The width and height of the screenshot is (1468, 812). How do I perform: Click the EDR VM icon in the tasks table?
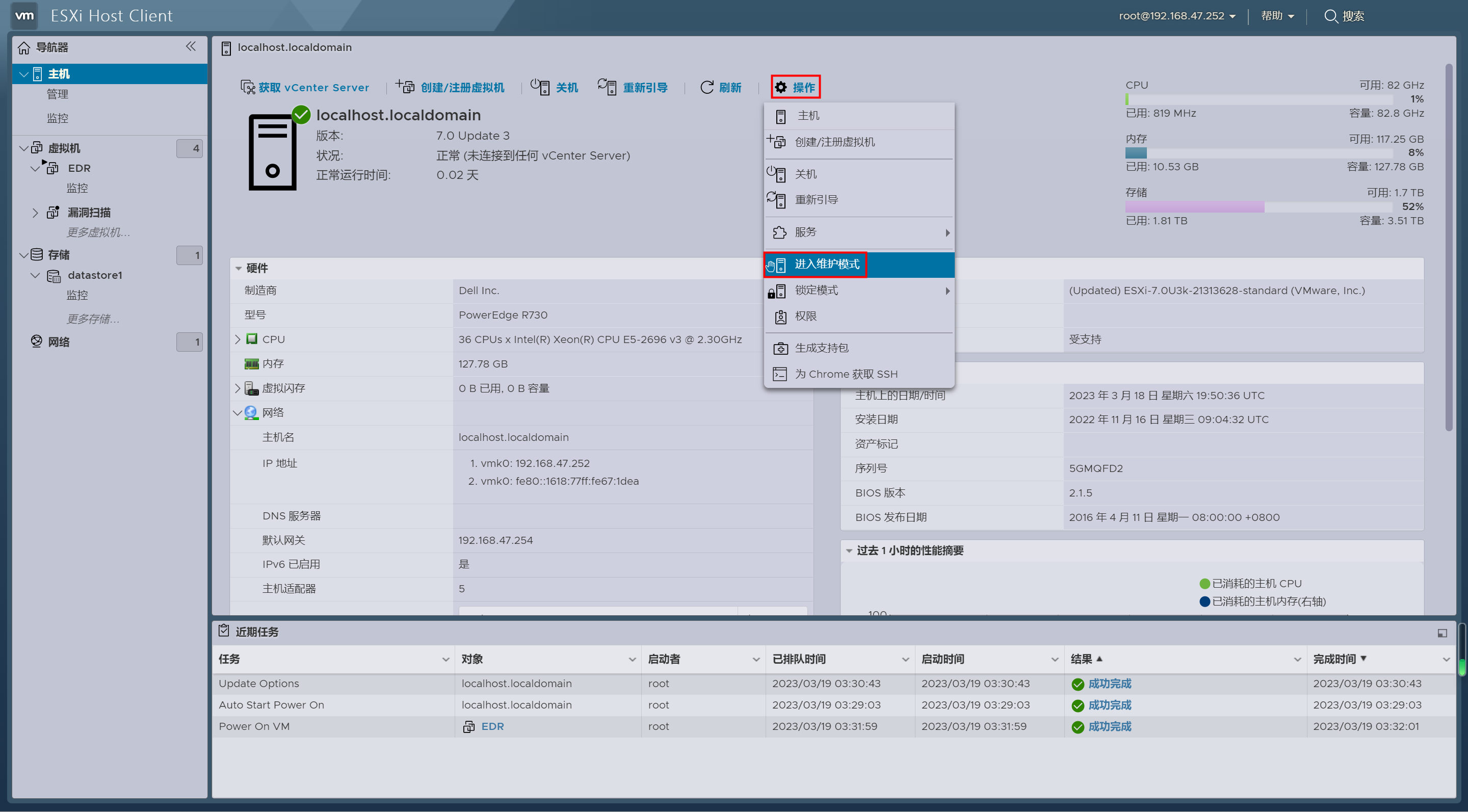(x=468, y=726)
